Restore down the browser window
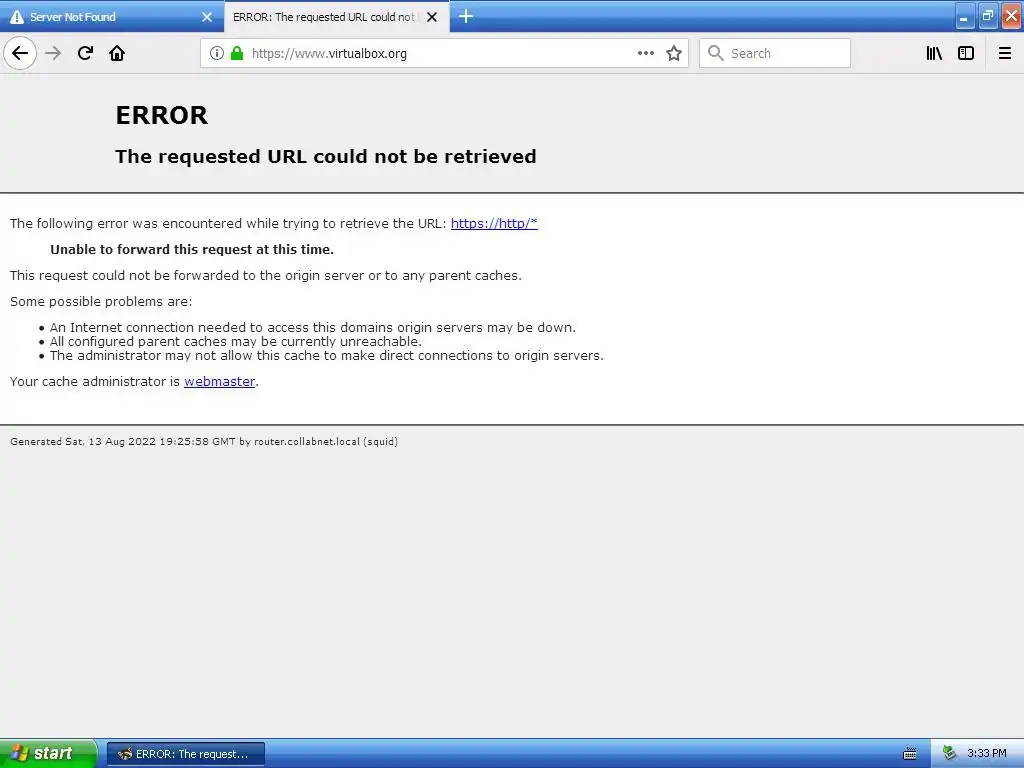Image resolution: width=1024 pixels, height=768 pixels. tap(987, 16)
